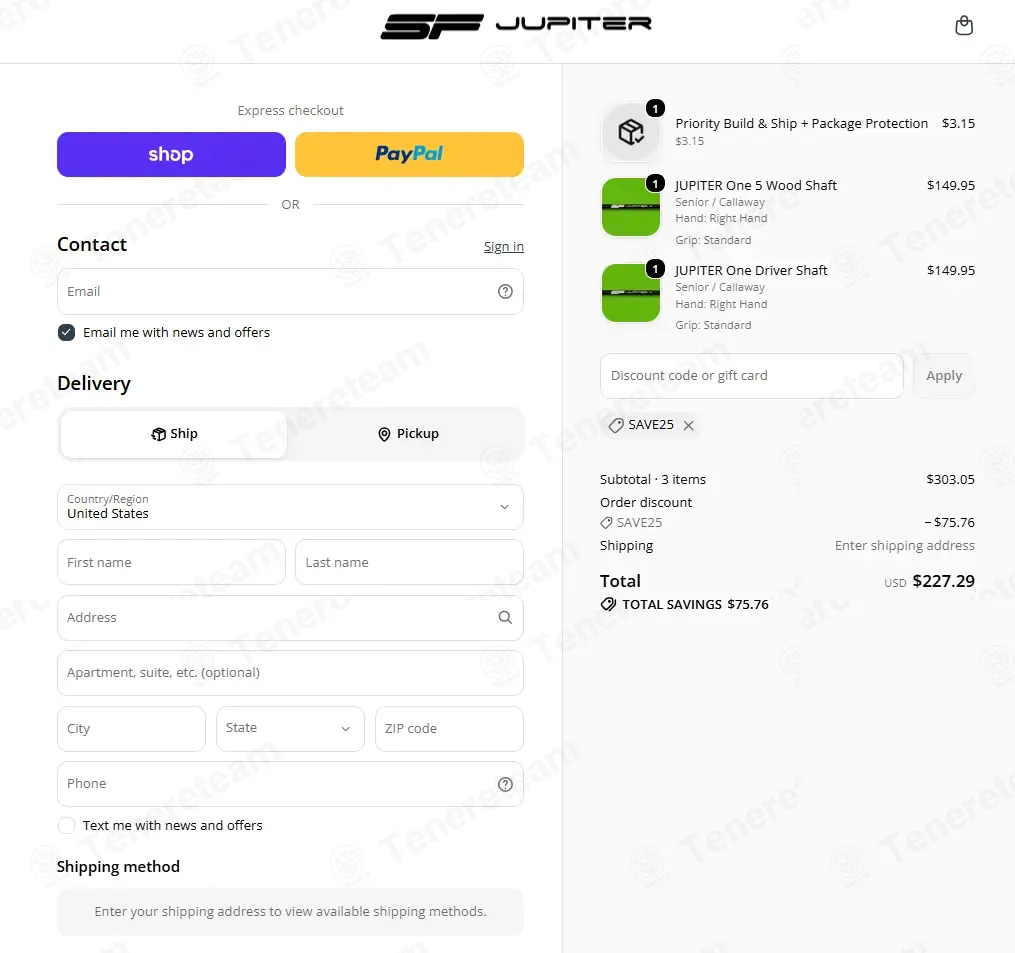Switch to the Pickup delivery tab
The height and width of the screenshot is (953, 1015).
pyautogui.click(x=408, y=434)
